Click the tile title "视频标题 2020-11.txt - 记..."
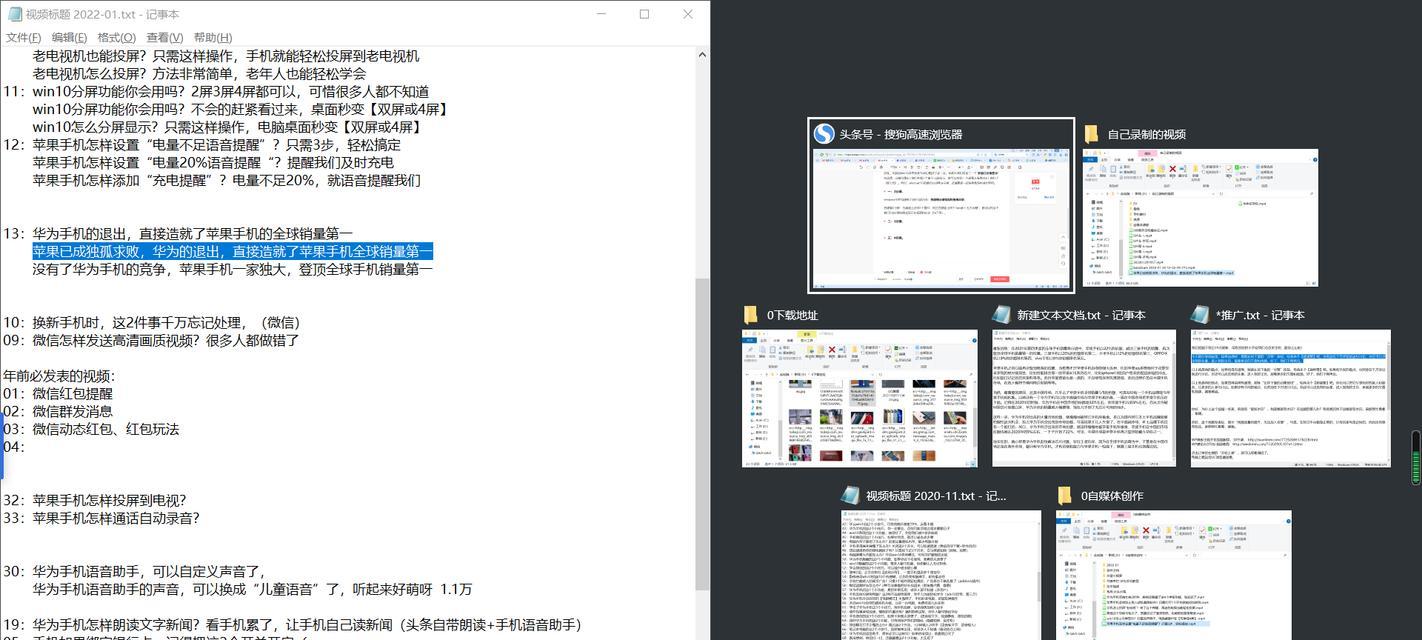 [x=936, y=495]
